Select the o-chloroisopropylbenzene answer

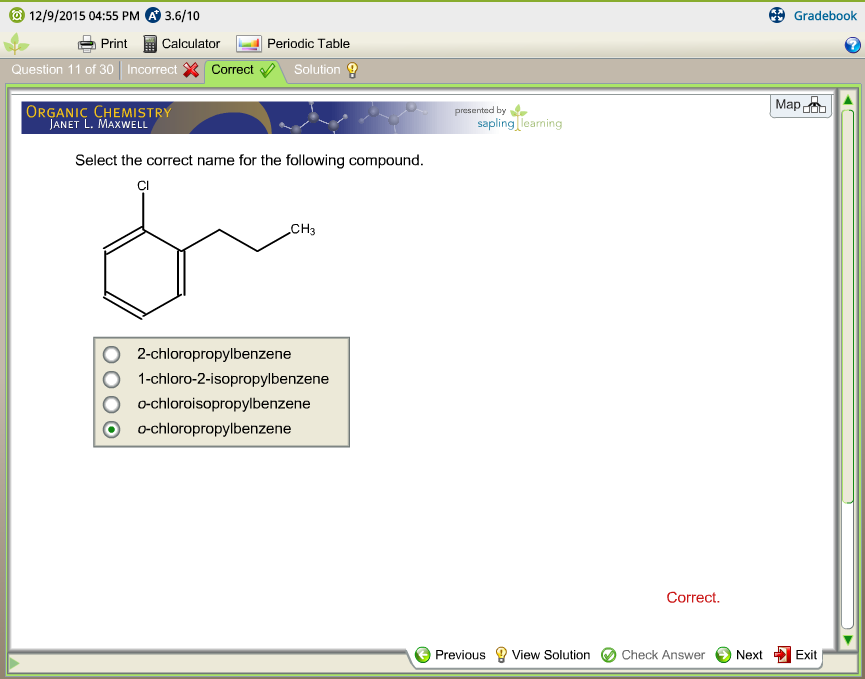coord(111,404)
